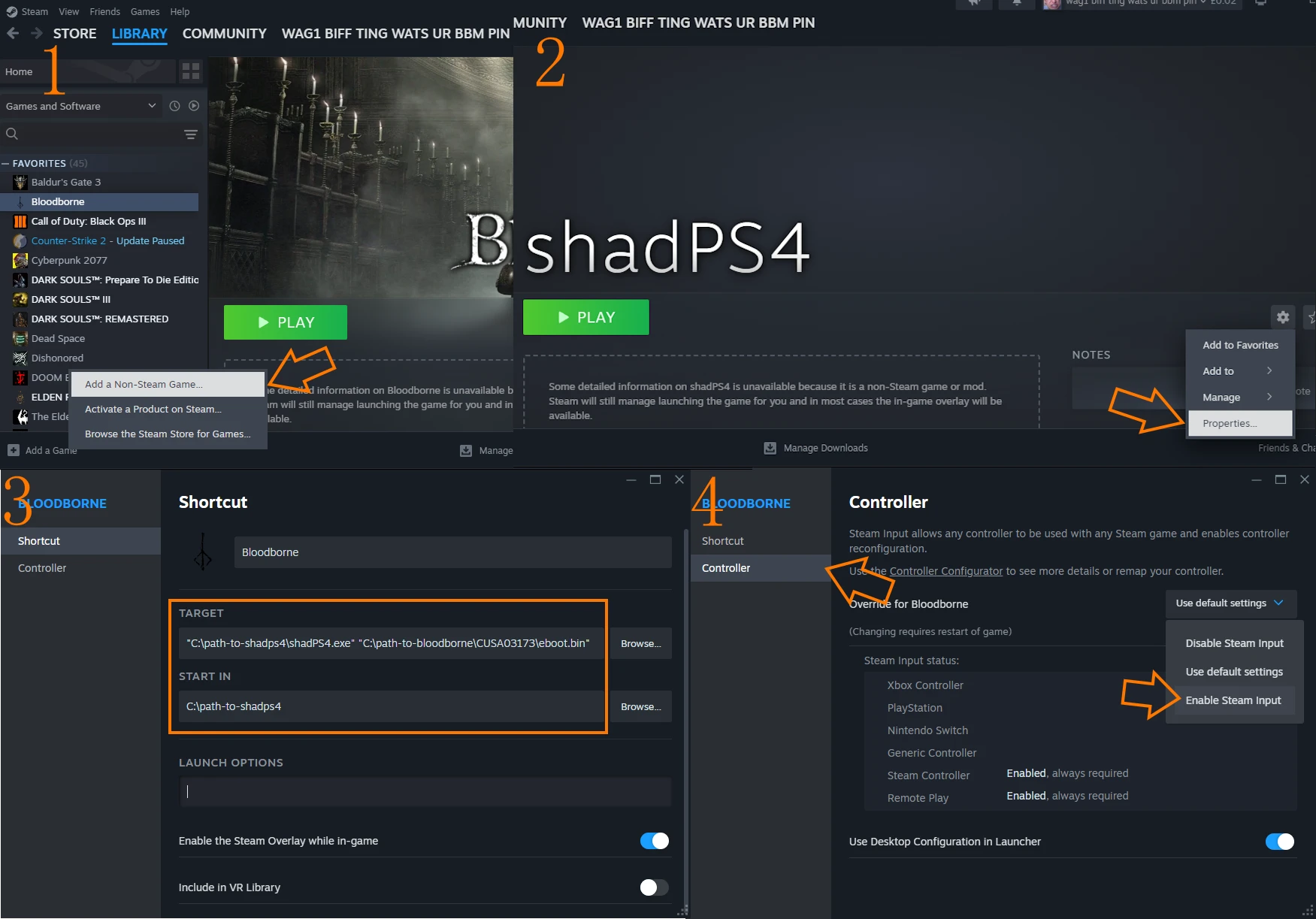Click the library search magnifier icon
This screenshot has width=1316, height=919.
(x=12, y=134)
